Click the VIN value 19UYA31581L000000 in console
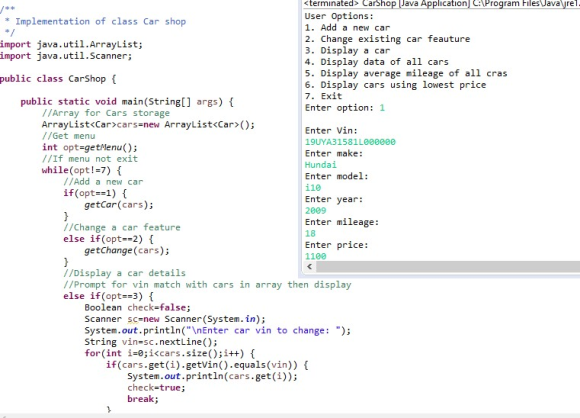580x418 pixels. click(350, 142)
